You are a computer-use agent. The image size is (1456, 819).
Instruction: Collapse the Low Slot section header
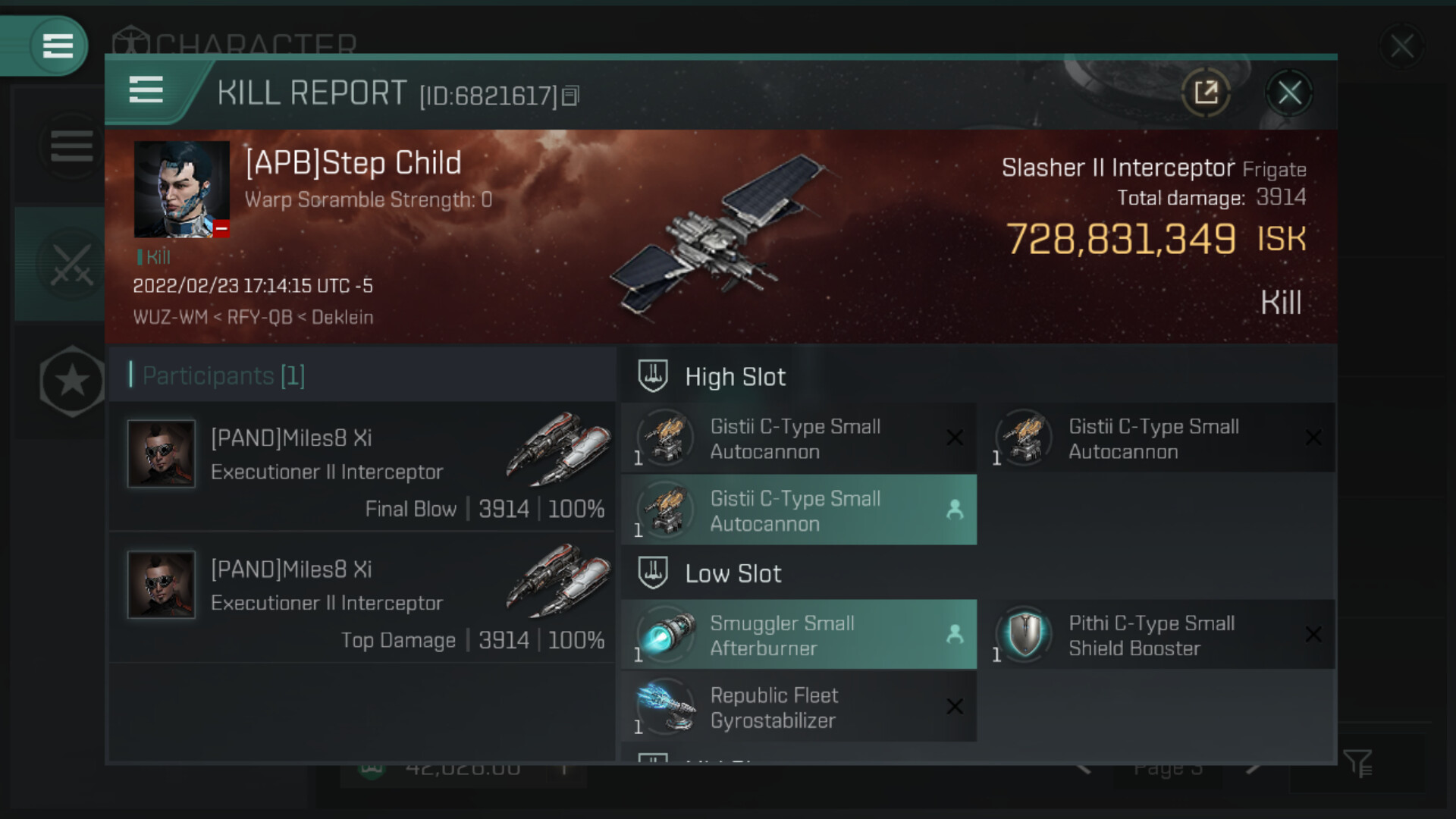pyautogui.click(x=733, y=574)
